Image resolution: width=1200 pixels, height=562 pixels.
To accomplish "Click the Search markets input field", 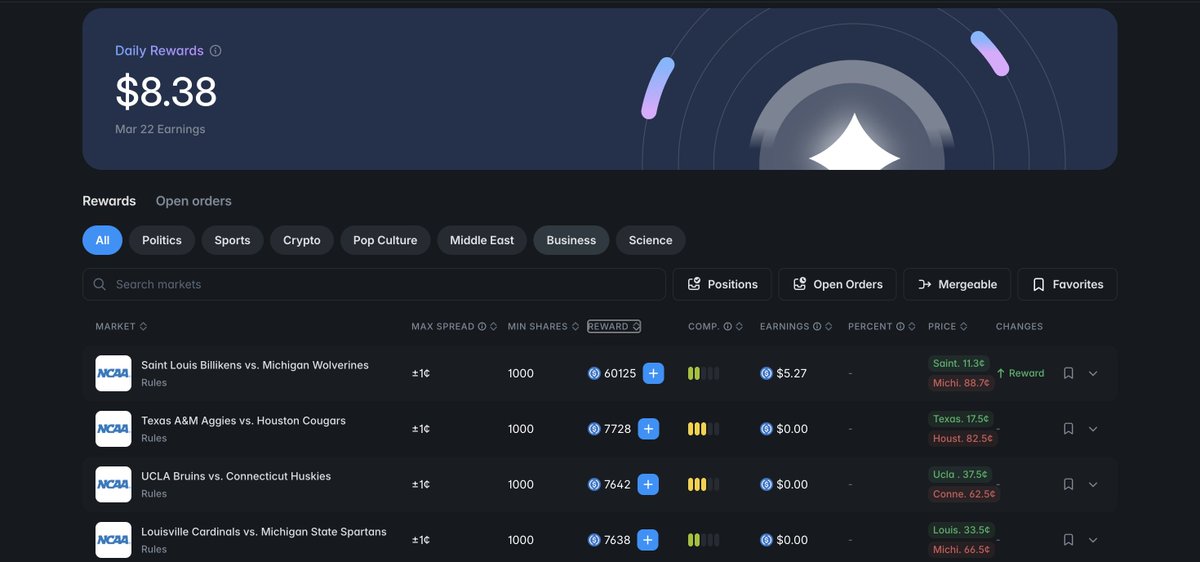I will [374, 284].
